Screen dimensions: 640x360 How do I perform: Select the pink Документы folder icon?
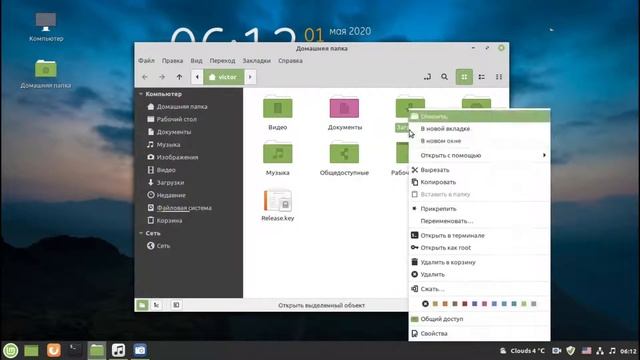click(344, 108)
